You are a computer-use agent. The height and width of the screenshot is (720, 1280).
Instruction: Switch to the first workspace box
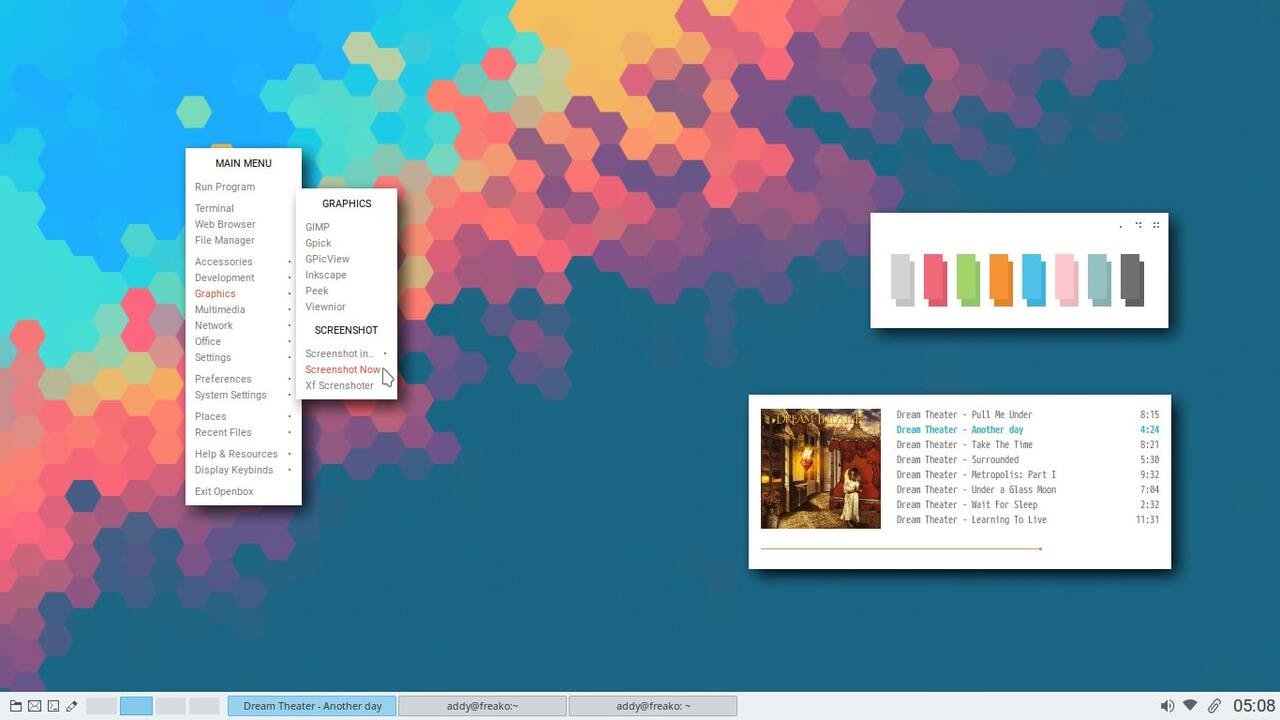click(102, 706)
